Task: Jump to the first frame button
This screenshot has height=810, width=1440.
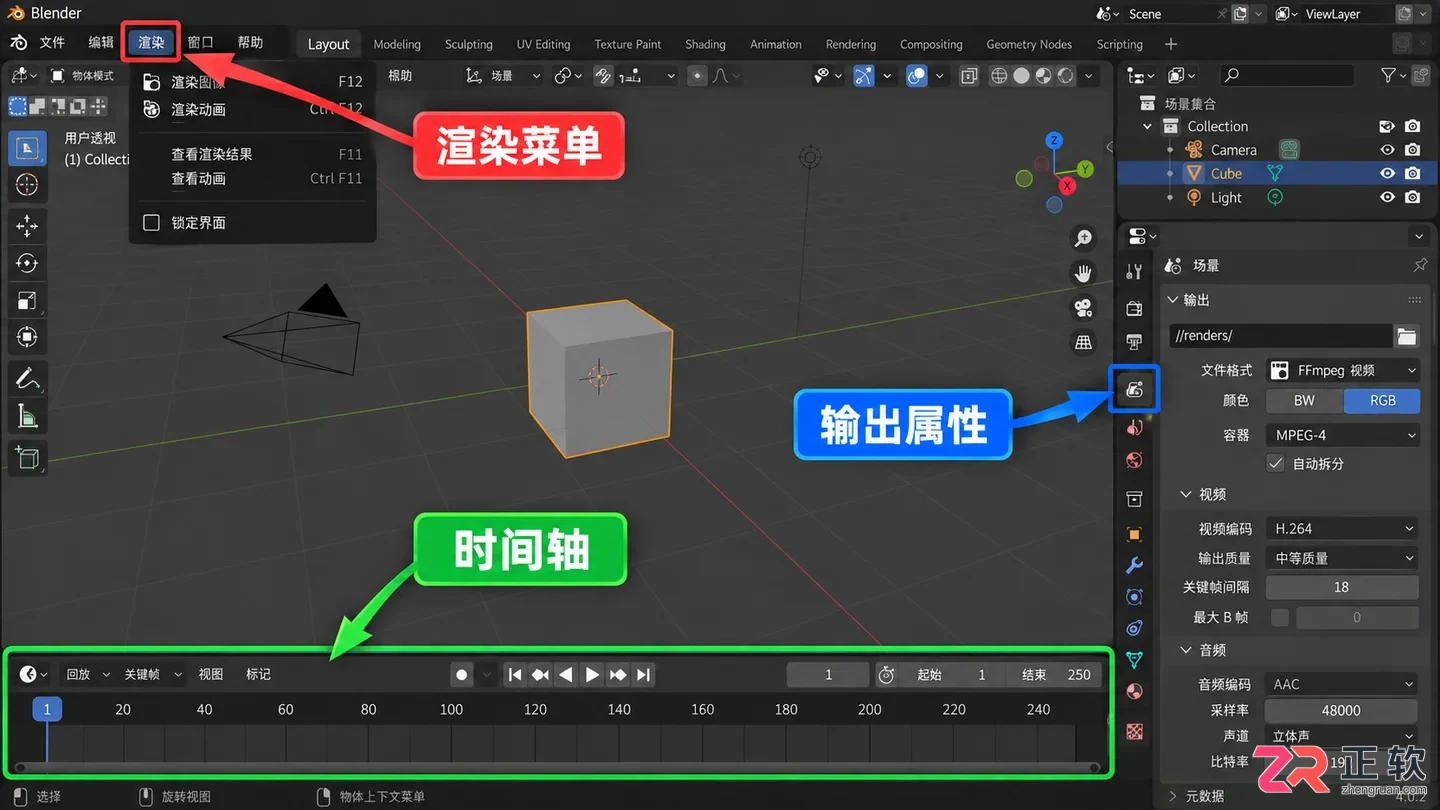Action: tap(514, 675)
